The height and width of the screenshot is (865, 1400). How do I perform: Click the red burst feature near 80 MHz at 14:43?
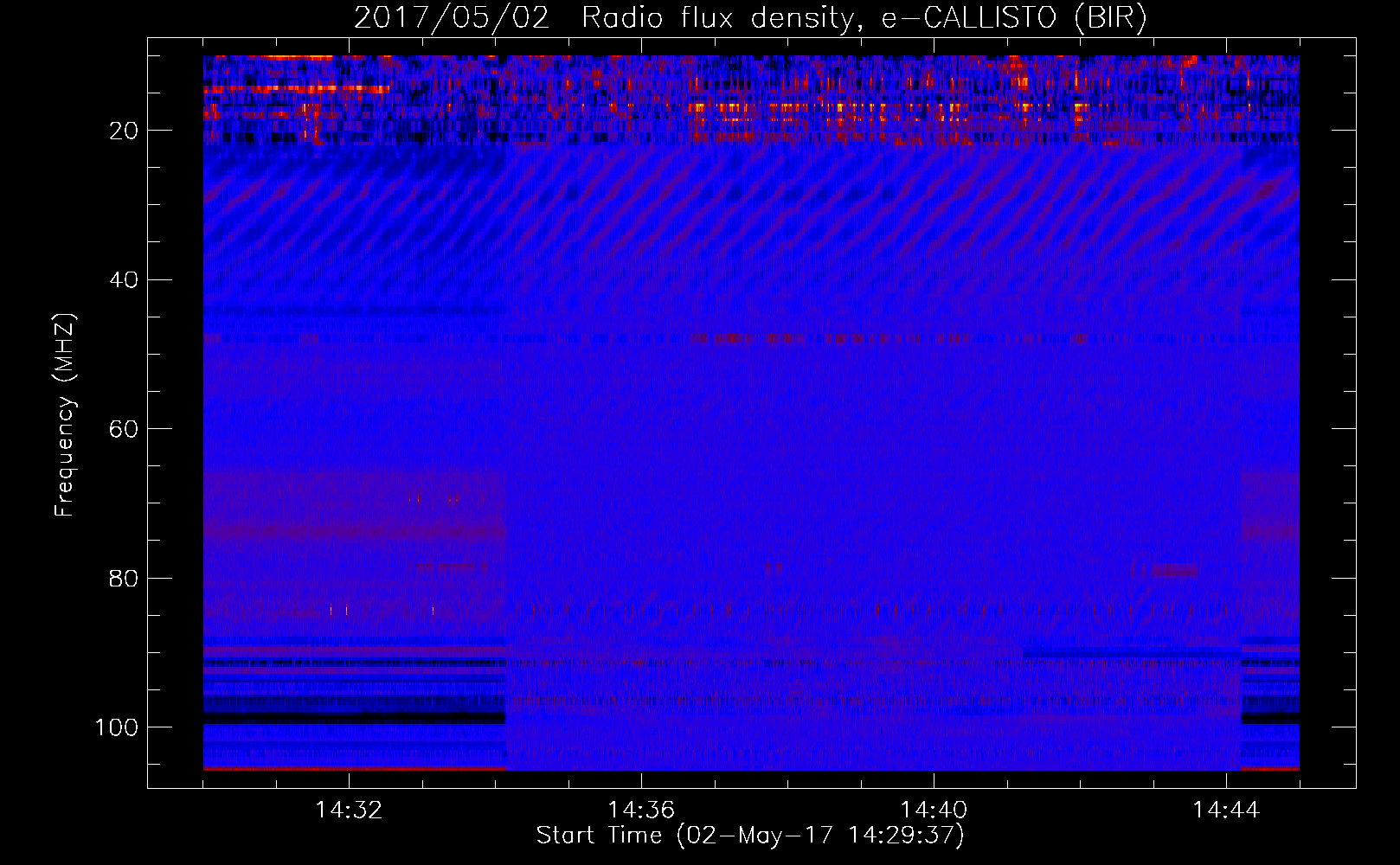click(x=1174, y=571)
